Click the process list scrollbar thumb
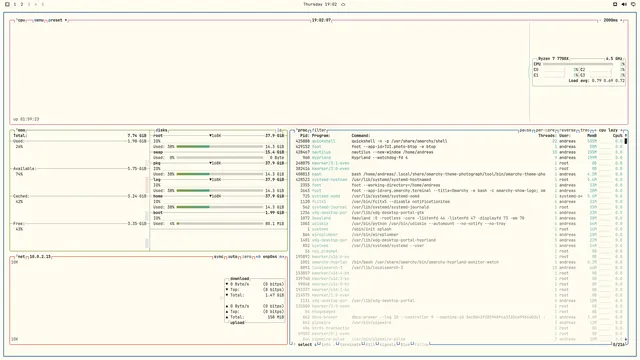 [626, 141]
